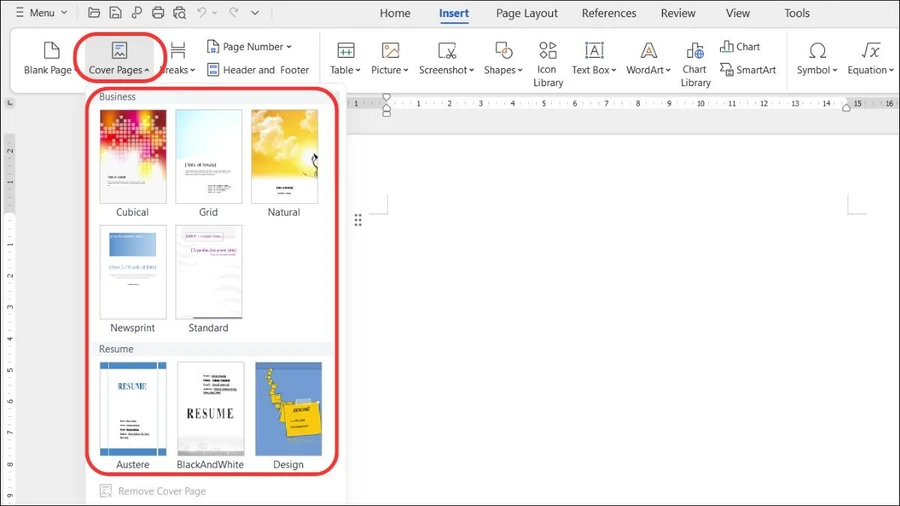900x506 pixels.
Task: Open the Undo history dropdown arrow
Action: click(215, 13)
